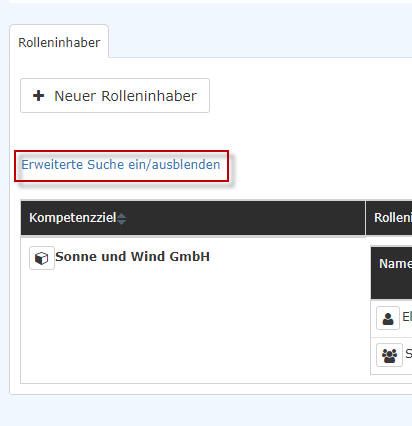Sort by the Kompetenzziel column header

[x=73, y=218]
